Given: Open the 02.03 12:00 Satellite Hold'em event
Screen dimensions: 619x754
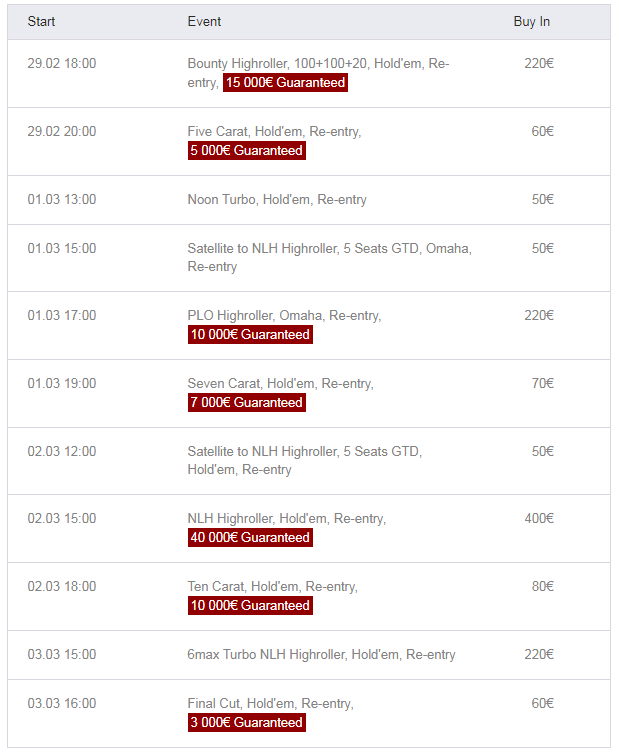Looking at the screenshot, I should pos(304,452).
